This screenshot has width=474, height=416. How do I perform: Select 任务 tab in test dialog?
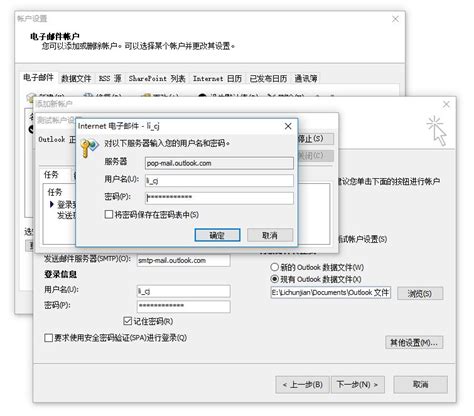click(x=52, y=175)
